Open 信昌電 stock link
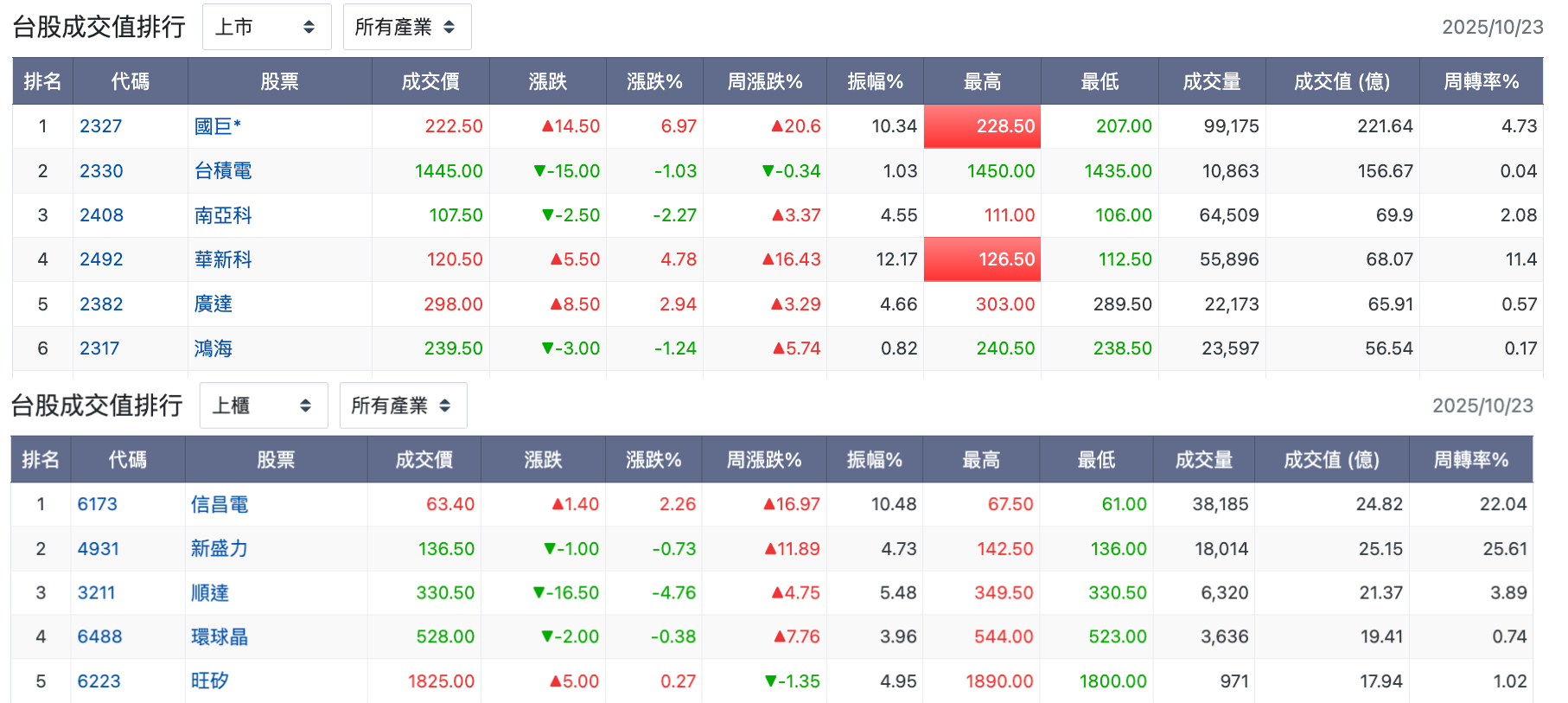 [220, 504]
